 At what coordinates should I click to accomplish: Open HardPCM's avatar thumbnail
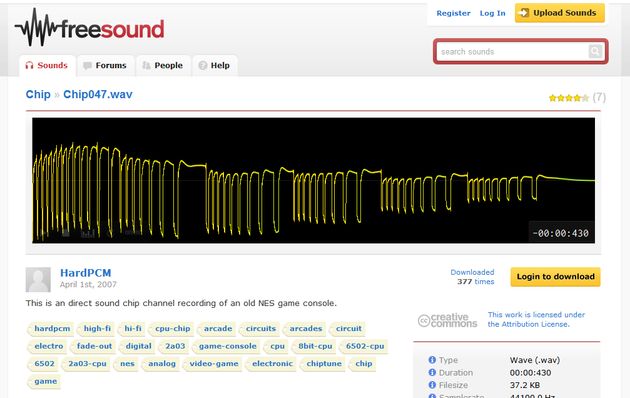pyautogui.click(x=38, y=280)
